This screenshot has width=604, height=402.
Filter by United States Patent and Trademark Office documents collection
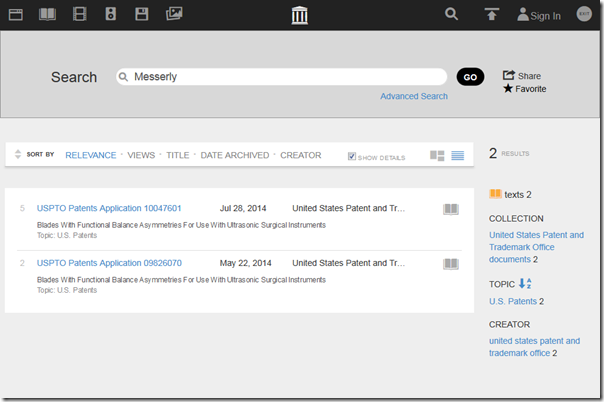pos(536,247)
